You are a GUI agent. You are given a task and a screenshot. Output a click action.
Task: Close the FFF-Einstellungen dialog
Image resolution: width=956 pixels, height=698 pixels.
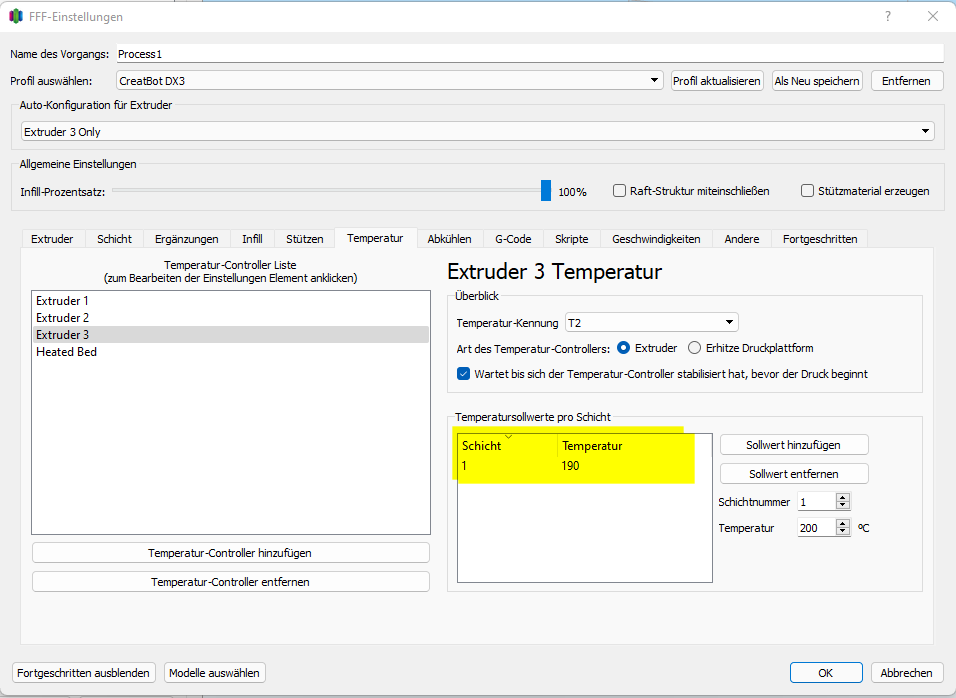pyautogui.click(x=933, y=16)
